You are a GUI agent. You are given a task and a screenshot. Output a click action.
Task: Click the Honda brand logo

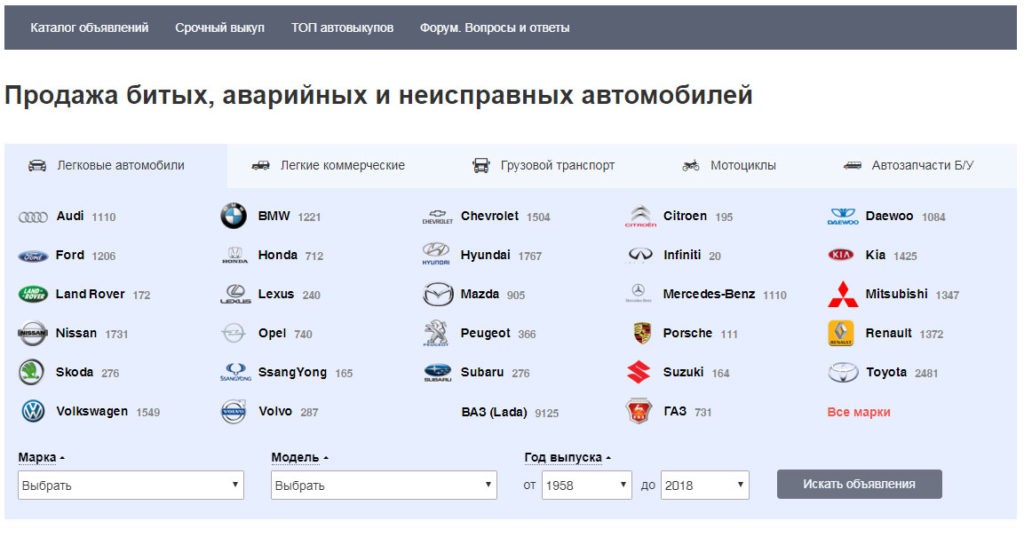coord(234,255)
